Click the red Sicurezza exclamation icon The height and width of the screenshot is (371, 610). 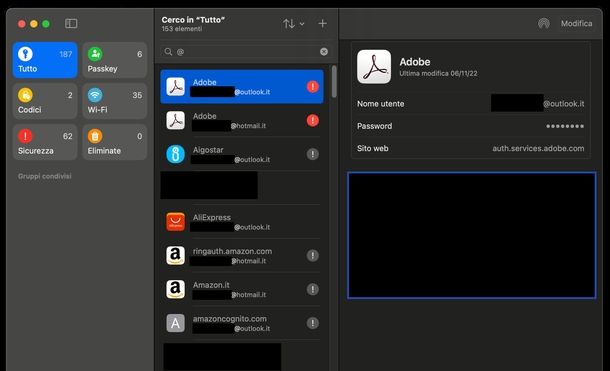[25, 136]
